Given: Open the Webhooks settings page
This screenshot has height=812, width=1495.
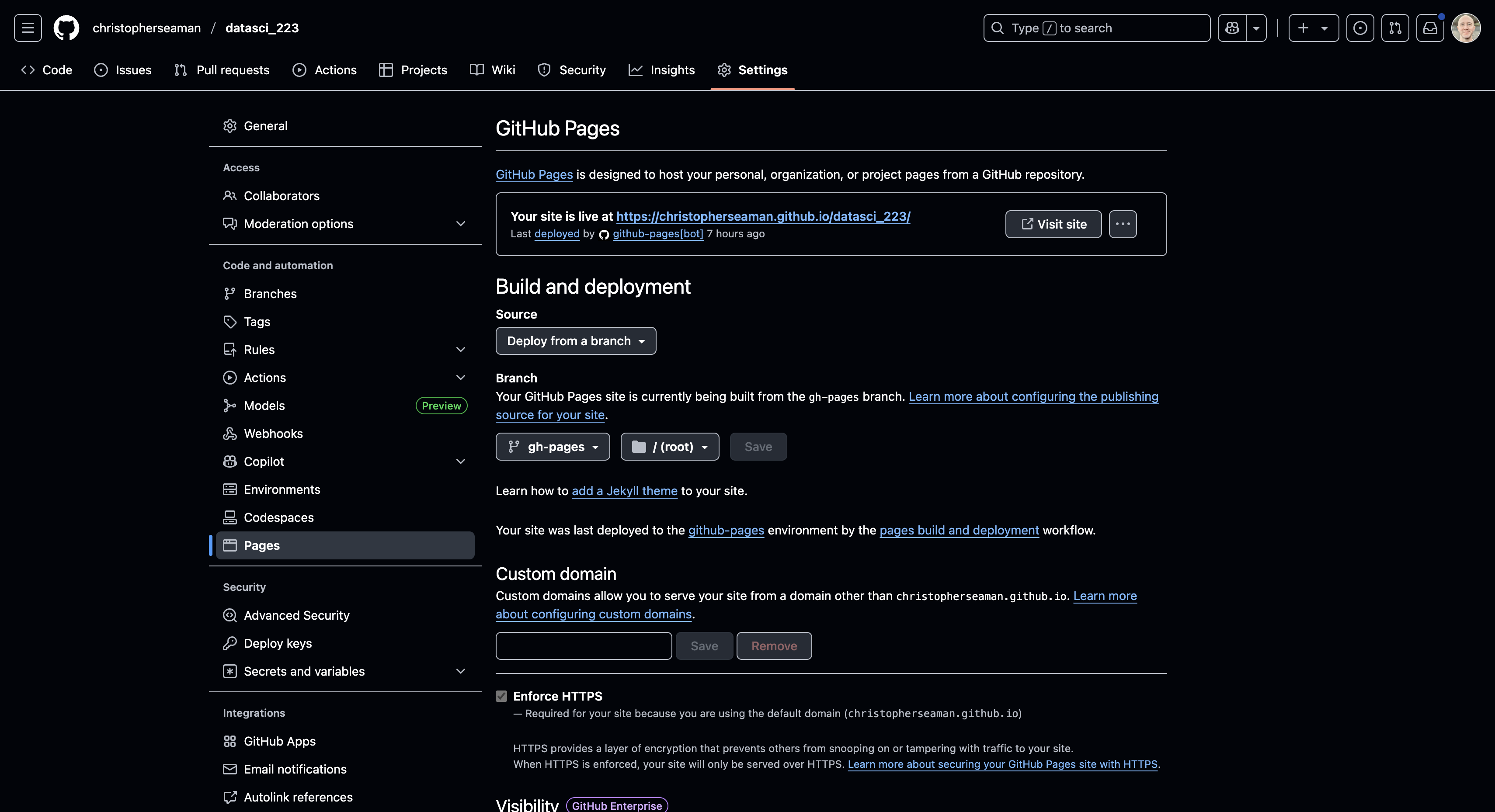Looking at the screenshot, I should pyautogui.click(x=273, y=434).
